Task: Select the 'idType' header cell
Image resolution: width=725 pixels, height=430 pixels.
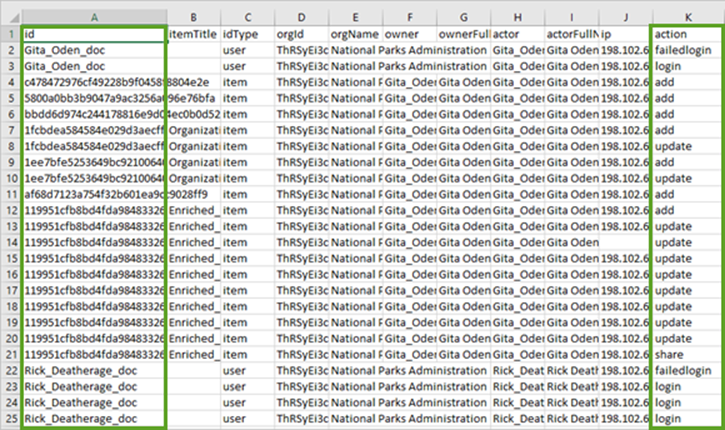Action: [x=247, y=34]
